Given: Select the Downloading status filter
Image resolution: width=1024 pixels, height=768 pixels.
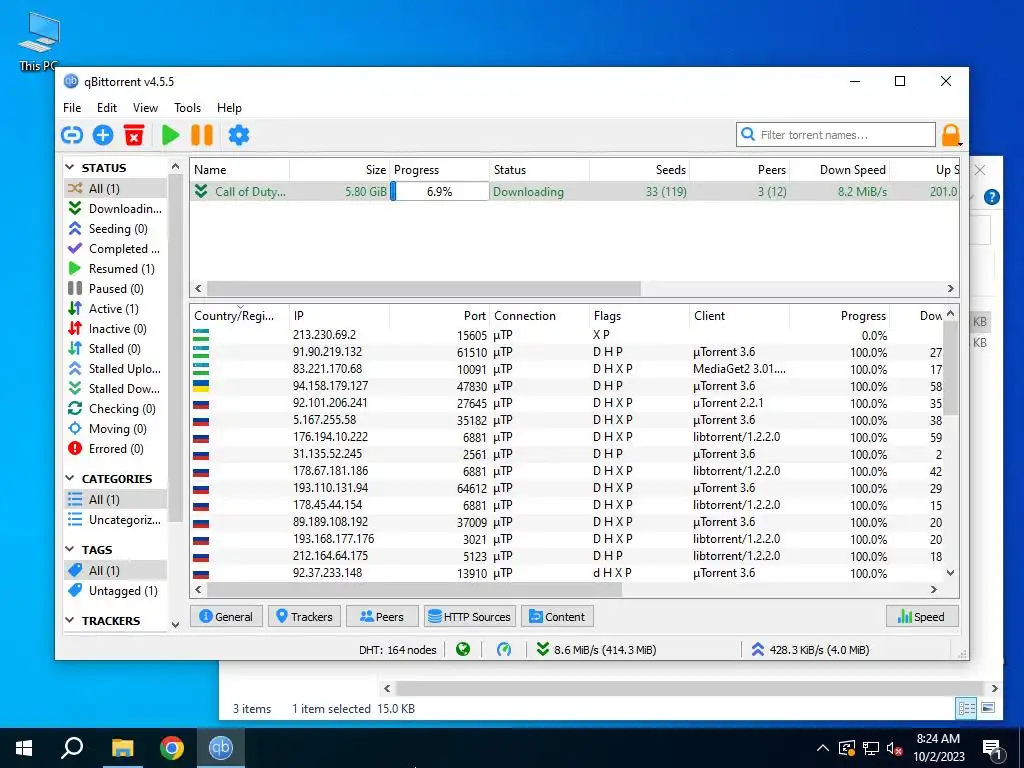Looking at the screenshot, I should [115, 208].
